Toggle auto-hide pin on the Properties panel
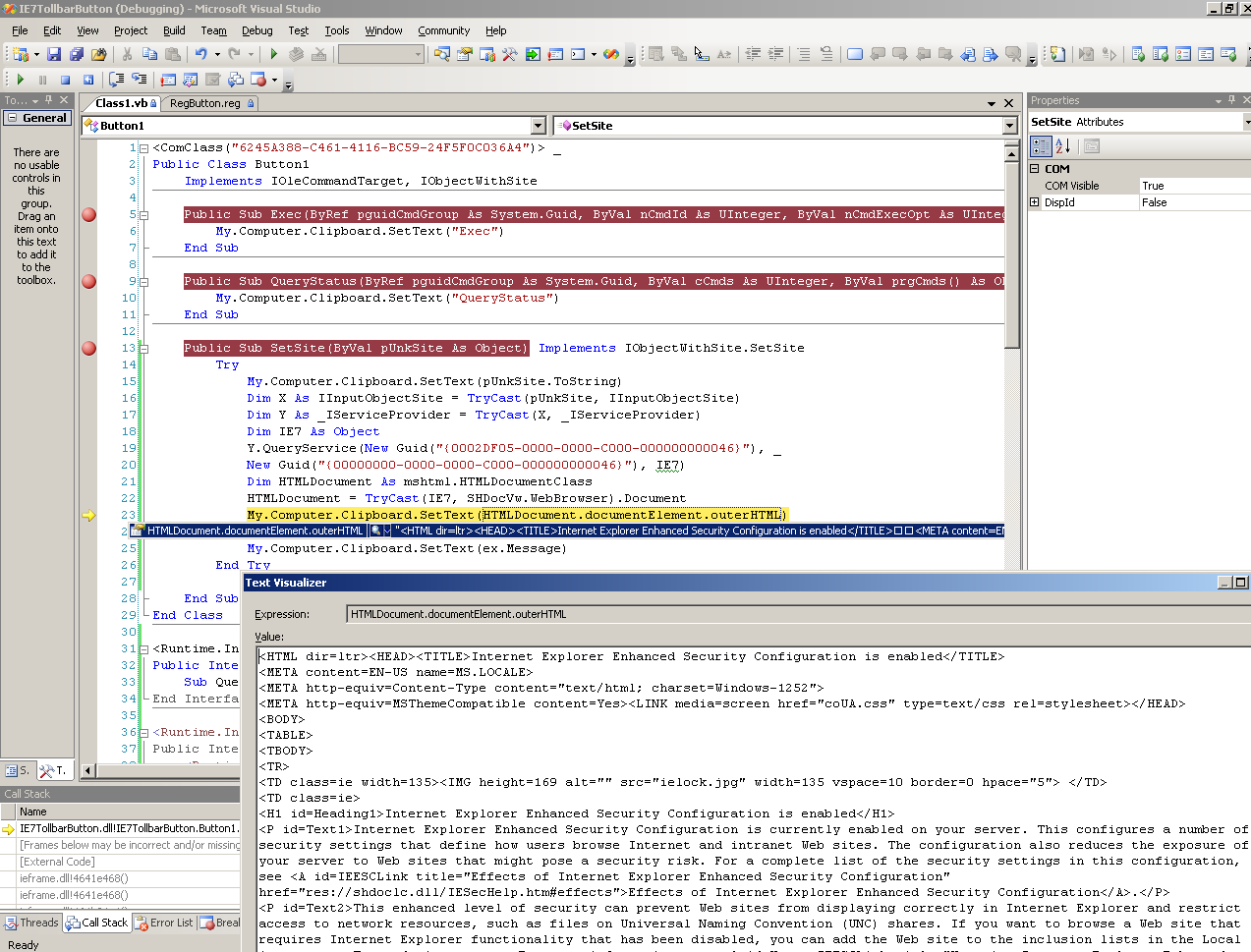 [1231, 100]
